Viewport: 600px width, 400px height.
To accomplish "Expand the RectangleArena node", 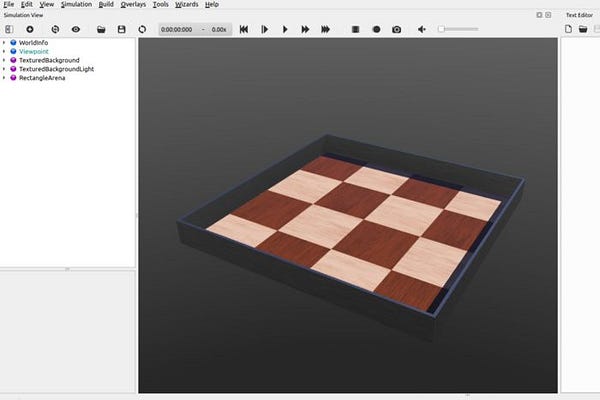I will (x=4, y=78).
